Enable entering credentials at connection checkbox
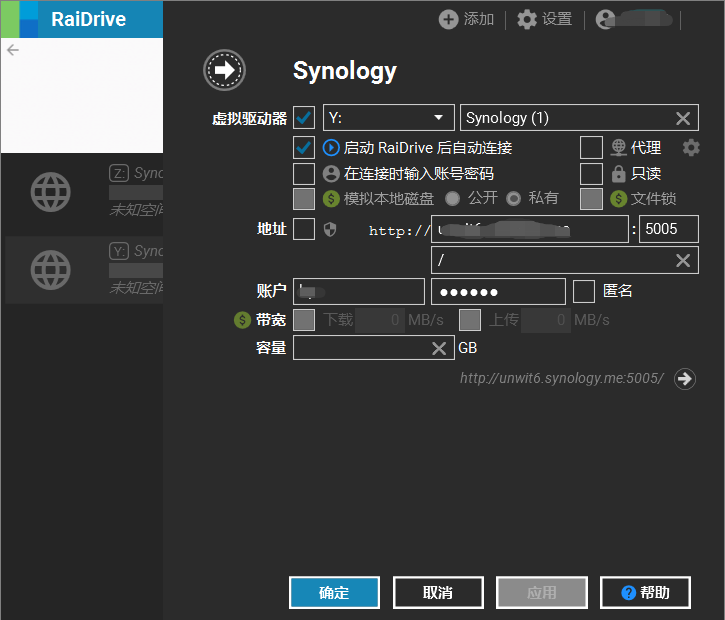Image resolution: width=725 pixels, height=620 pixels. (x=304, y=173)
